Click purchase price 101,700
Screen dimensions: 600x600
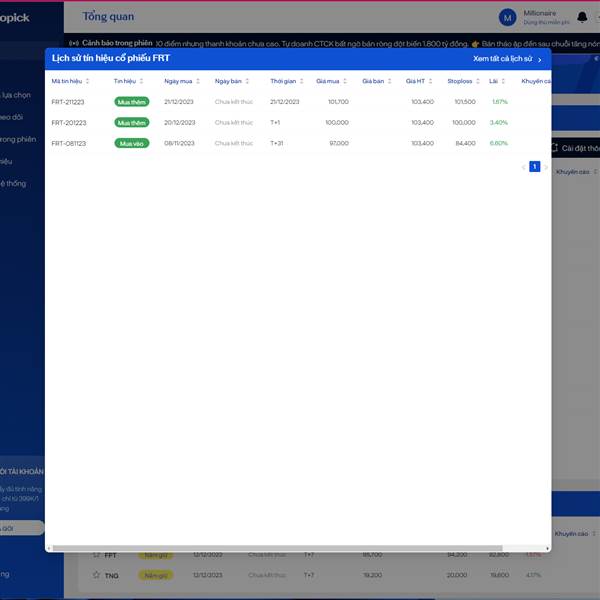click(x=338, y=102)
